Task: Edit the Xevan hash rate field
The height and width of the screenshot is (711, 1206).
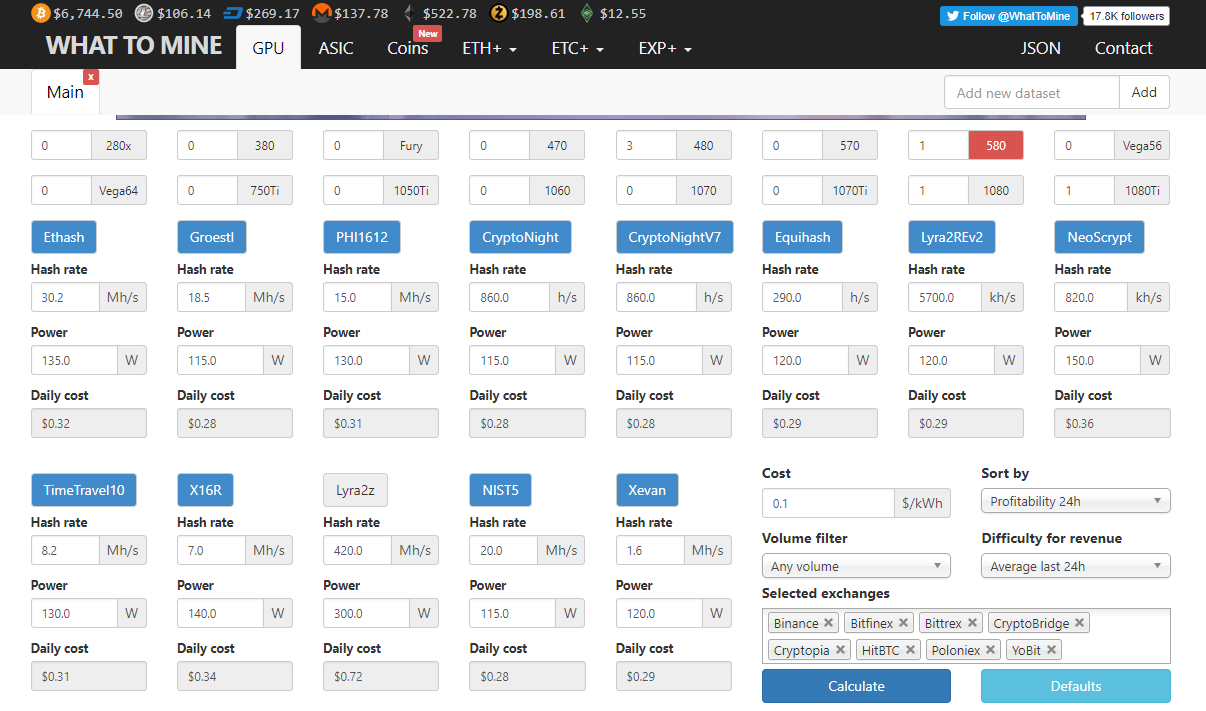Action: coord(650,550)
